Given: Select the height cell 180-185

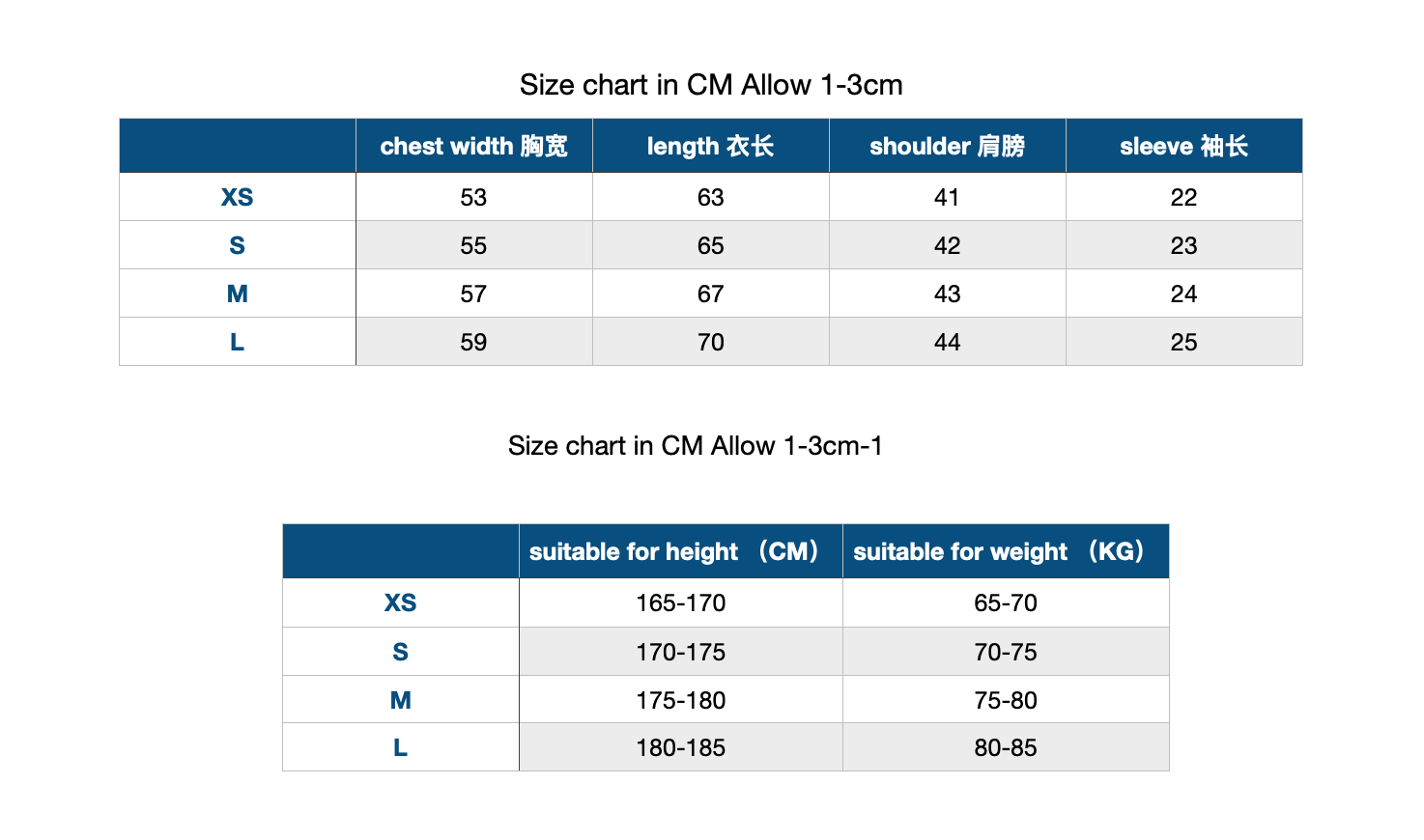Looking at the screenshot, I should pyautogui.click(x=680, y=747).
